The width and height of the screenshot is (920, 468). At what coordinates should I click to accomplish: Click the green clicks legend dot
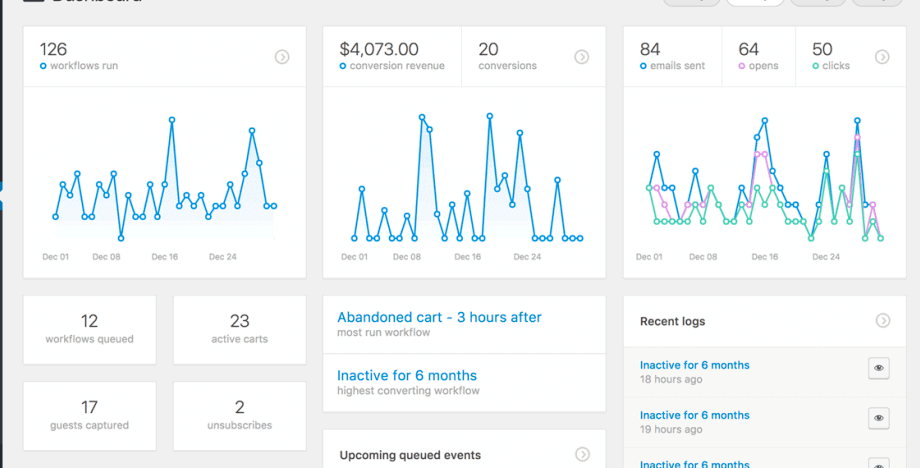pyautogui.click(x=816, y=66)
